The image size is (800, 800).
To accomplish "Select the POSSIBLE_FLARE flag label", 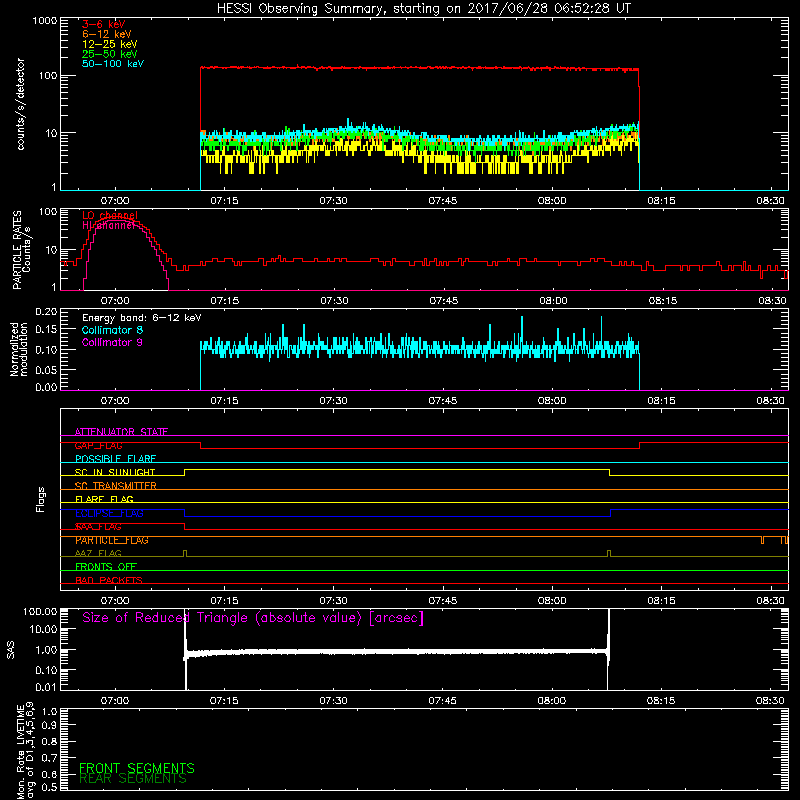I will tap(115, 459).
